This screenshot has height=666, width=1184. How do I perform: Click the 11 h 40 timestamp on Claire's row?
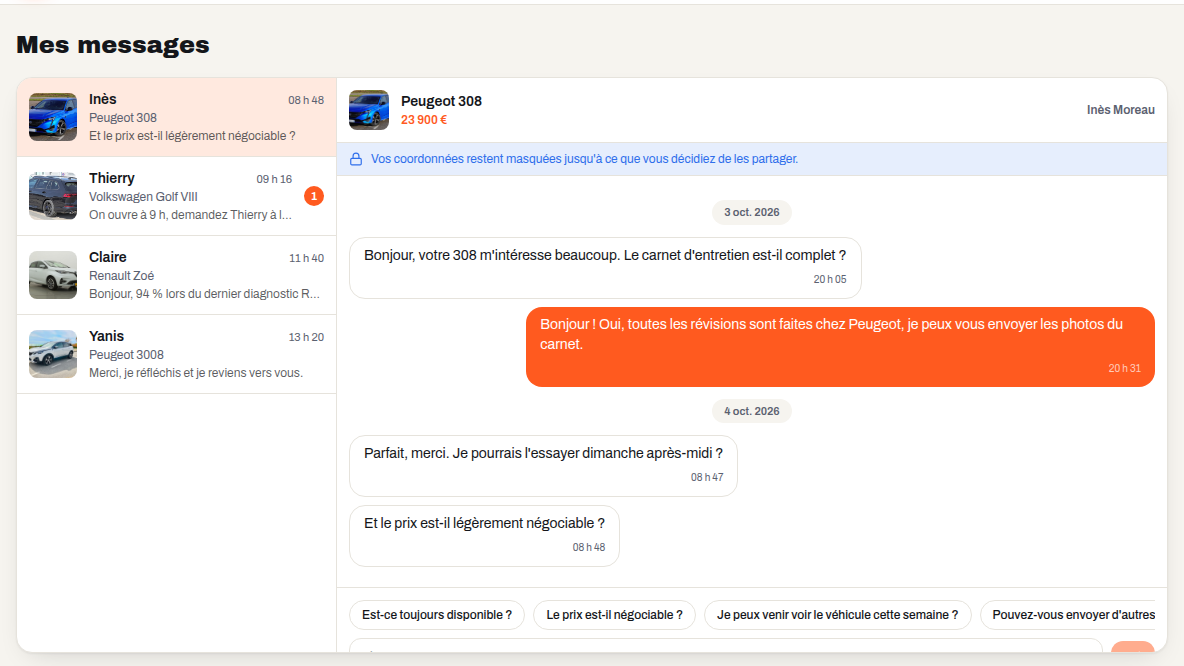coord(307,258)
